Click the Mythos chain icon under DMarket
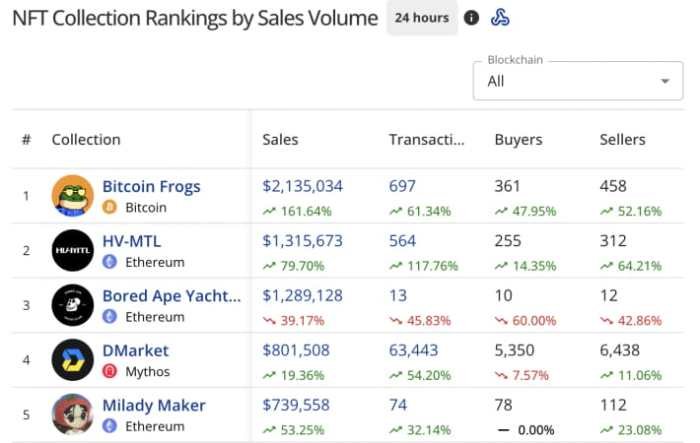This screenshot has height=443, width=700. click(x=110, y=372)
